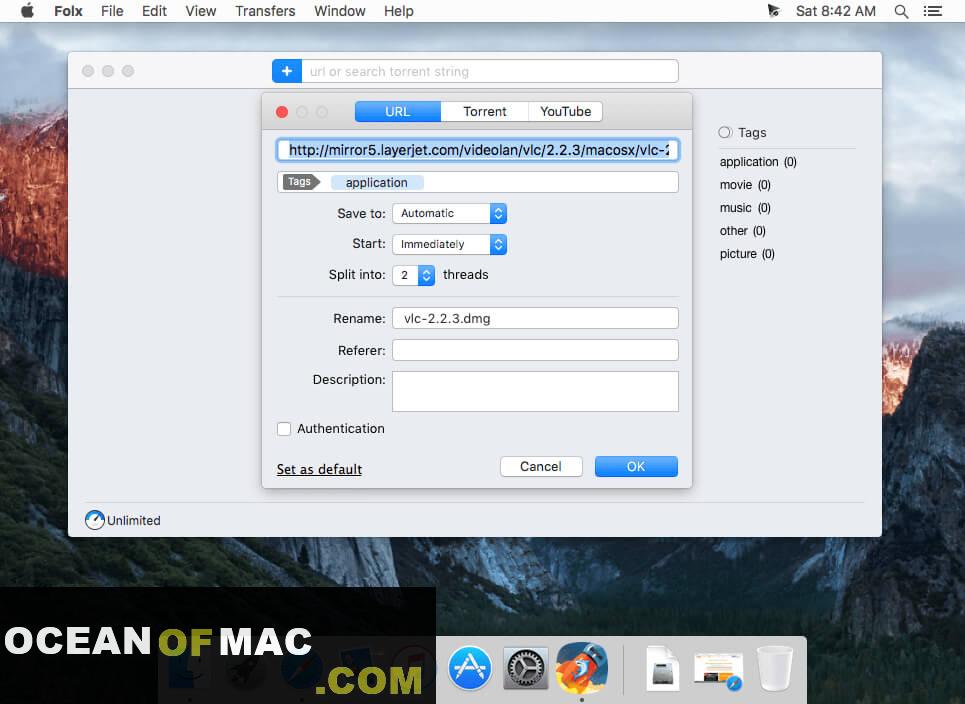Screen dimensions: 965x704
Task: Click the Rename field containing vlc-2.2.3.dmg
Action: click(535, 318)
